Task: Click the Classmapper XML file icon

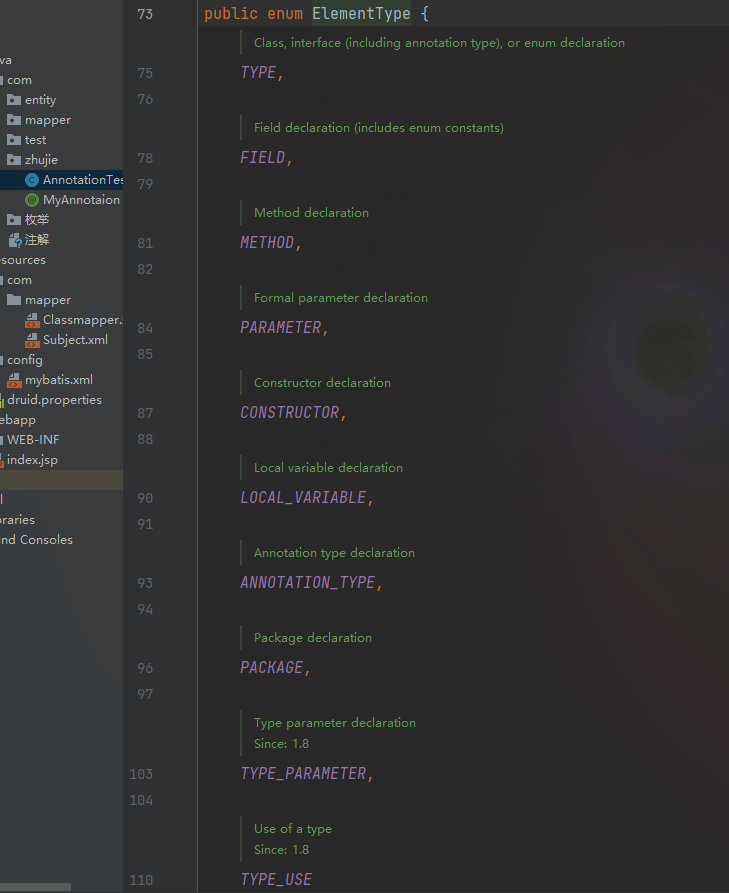Action: (32, 320)
